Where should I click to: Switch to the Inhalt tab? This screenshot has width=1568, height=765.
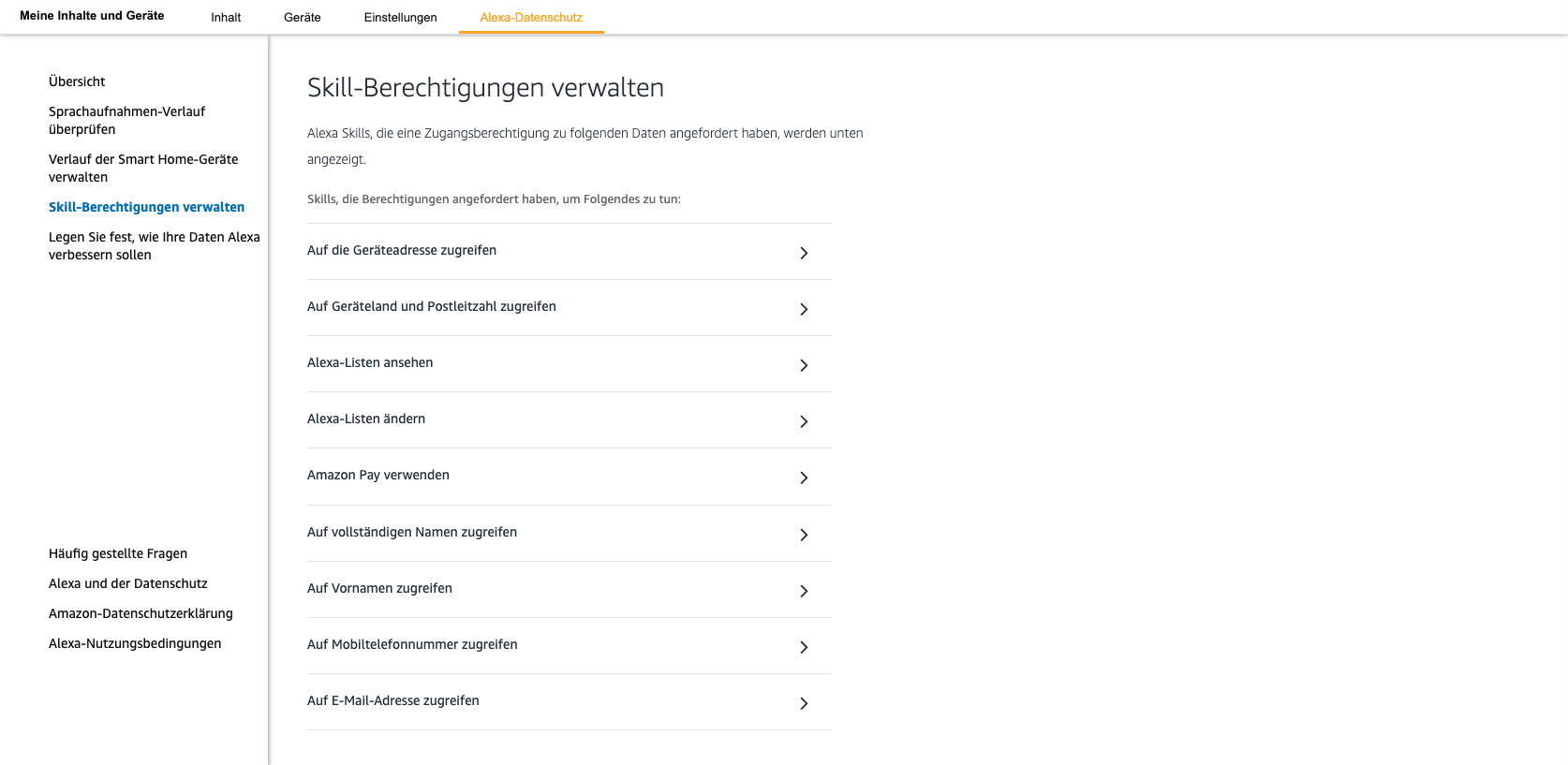click(x=226, y=18)
